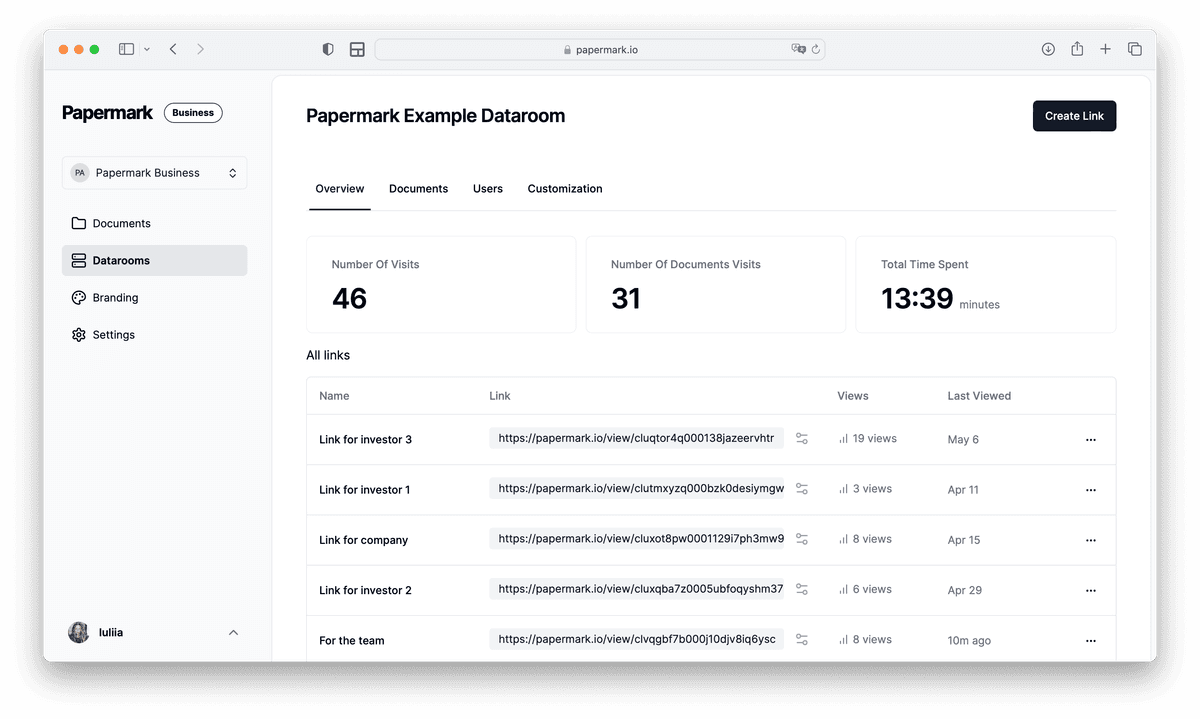Image resolution: width=1200 pixels, height=719 pixels.
Task: Open new tab with plus icon
Action: tap(1105, 49)
